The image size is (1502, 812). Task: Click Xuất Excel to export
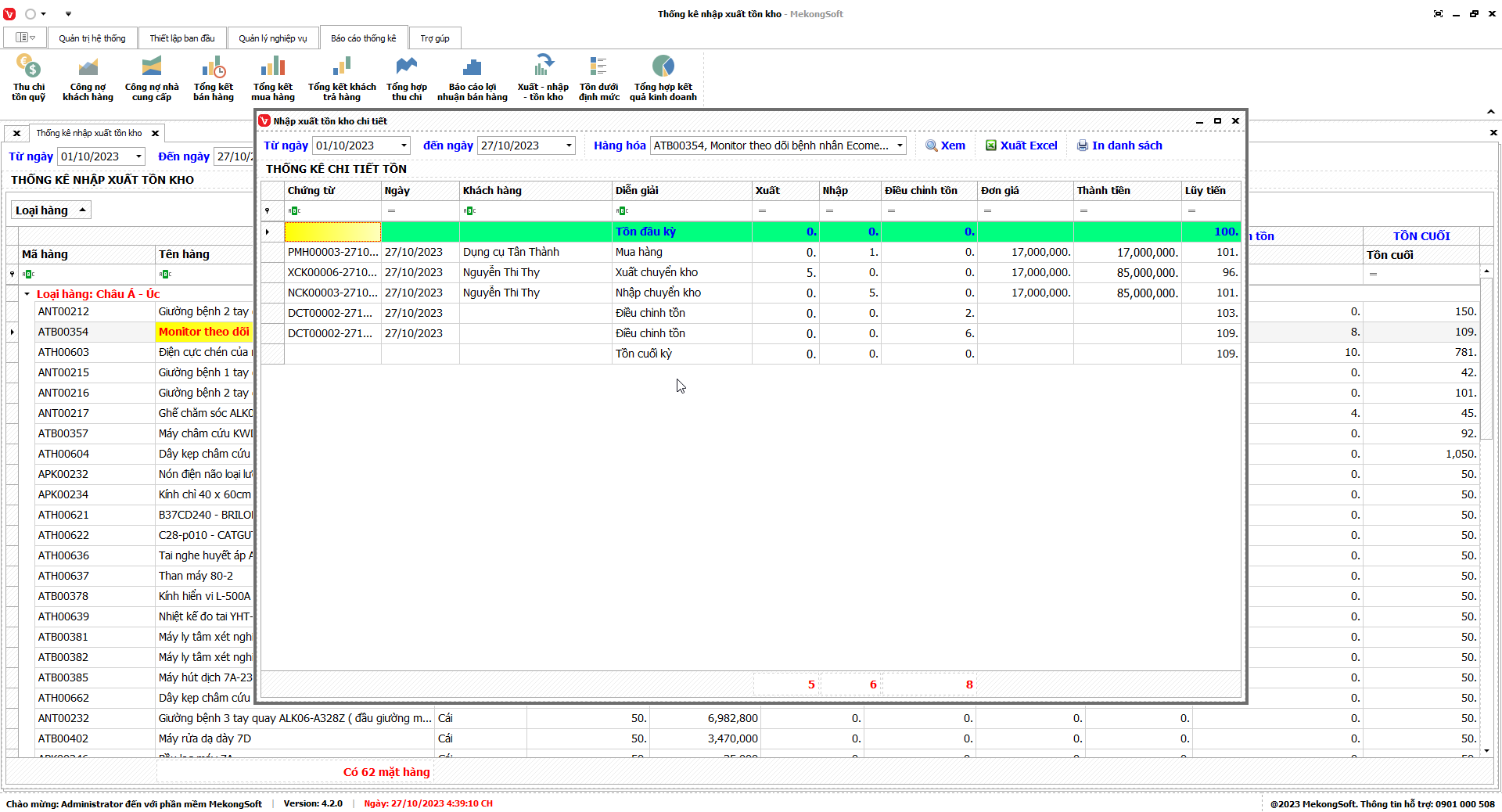[x=1021, y=146]
